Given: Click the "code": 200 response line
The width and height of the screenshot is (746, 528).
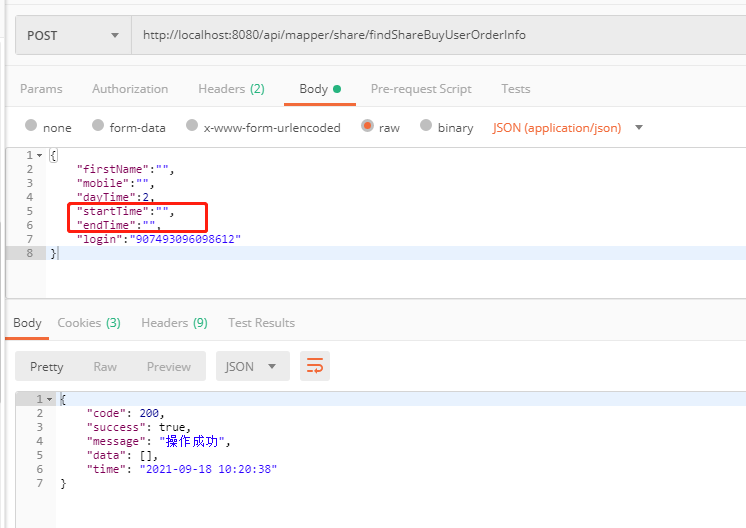Looking at the screenshot, I should [126, 413].
